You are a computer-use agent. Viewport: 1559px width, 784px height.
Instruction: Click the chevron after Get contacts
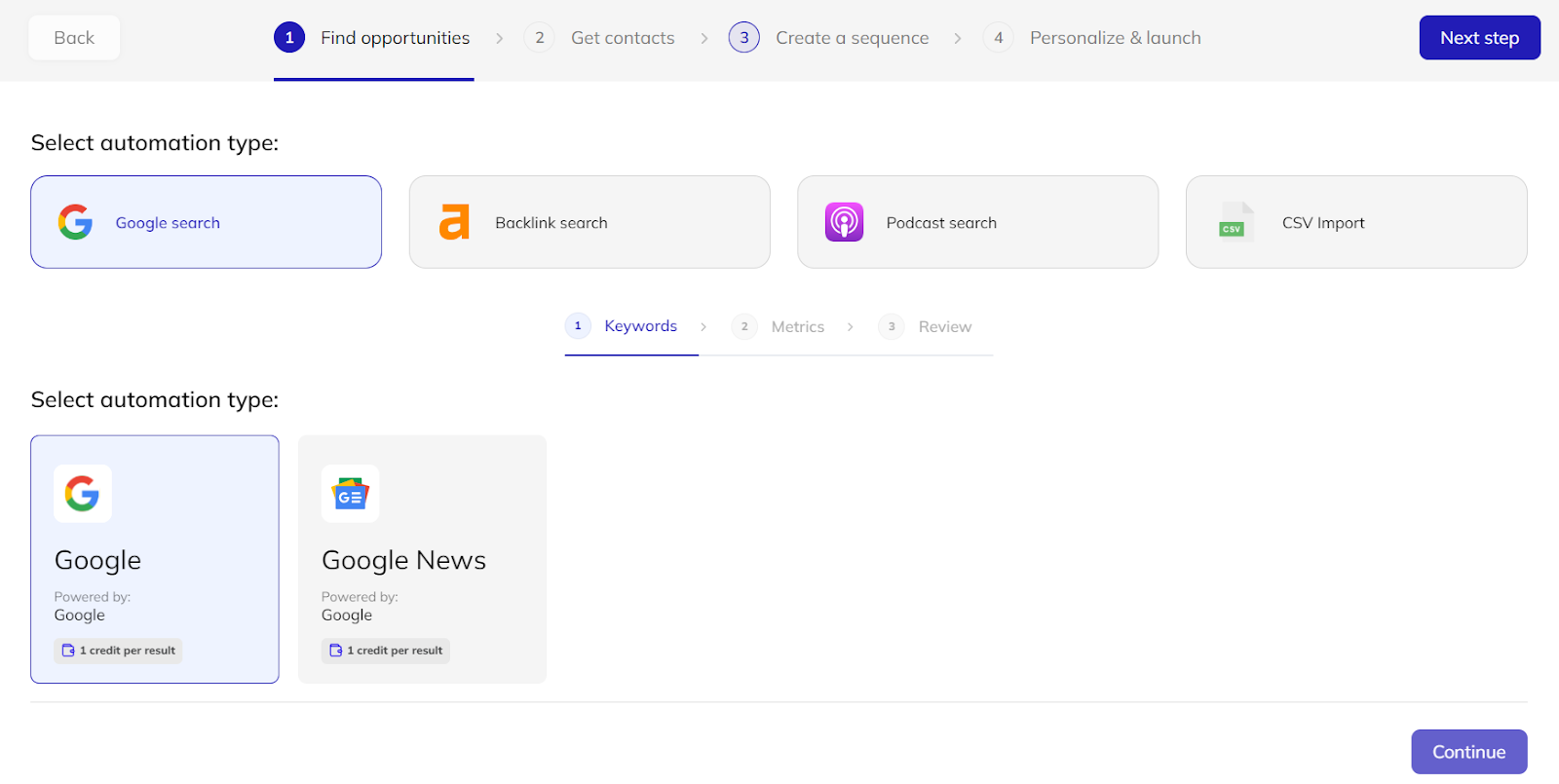click(x=704, y=38)
